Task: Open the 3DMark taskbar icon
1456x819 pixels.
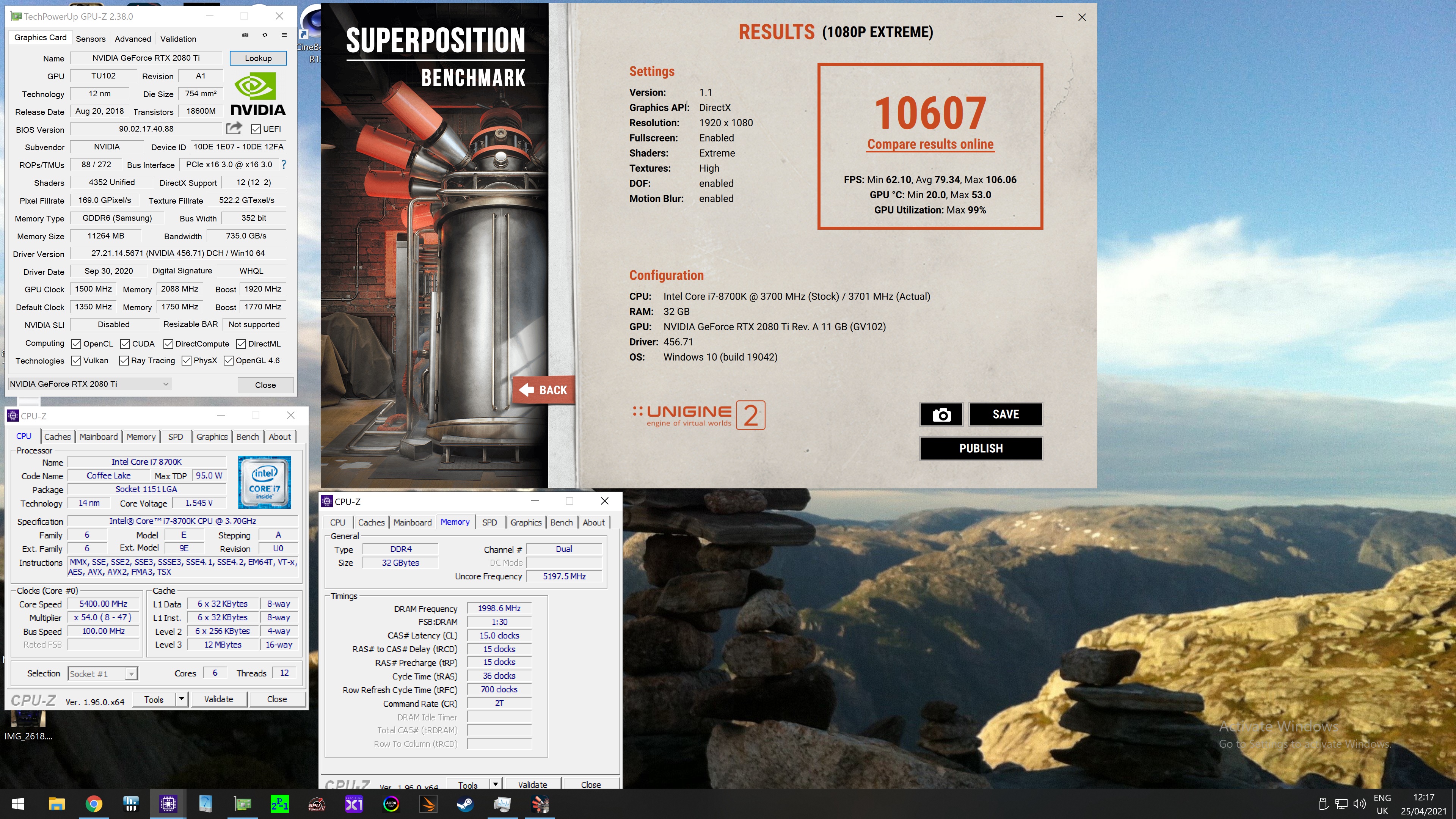Action: pyautogui.click(x=428, y=804)
